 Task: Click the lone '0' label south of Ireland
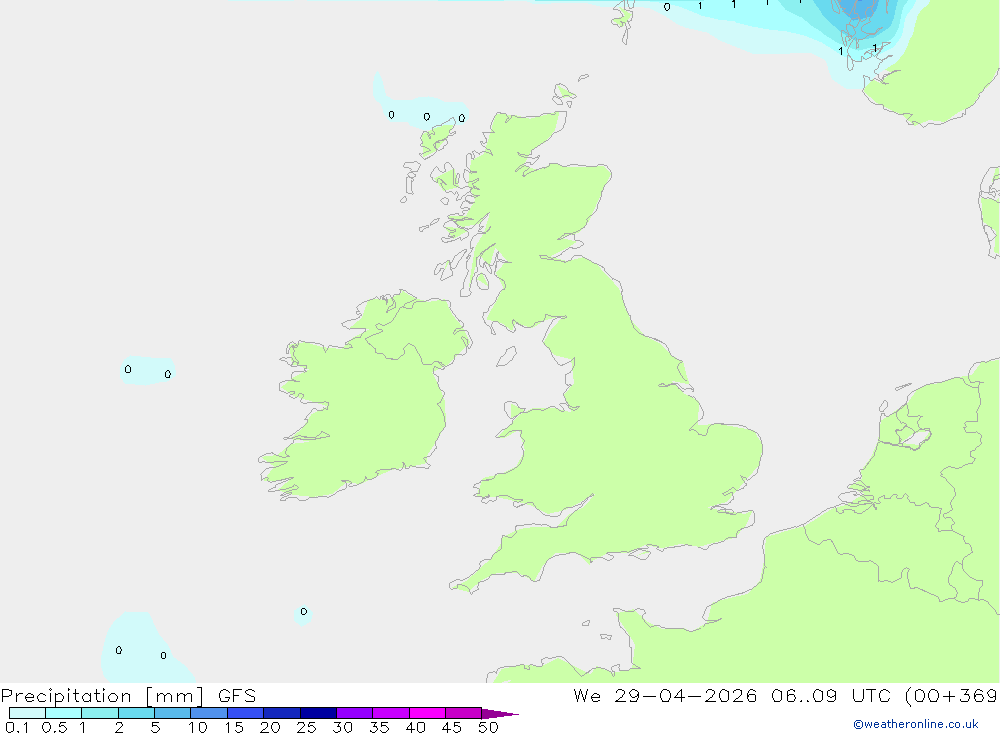pos(304,611)
